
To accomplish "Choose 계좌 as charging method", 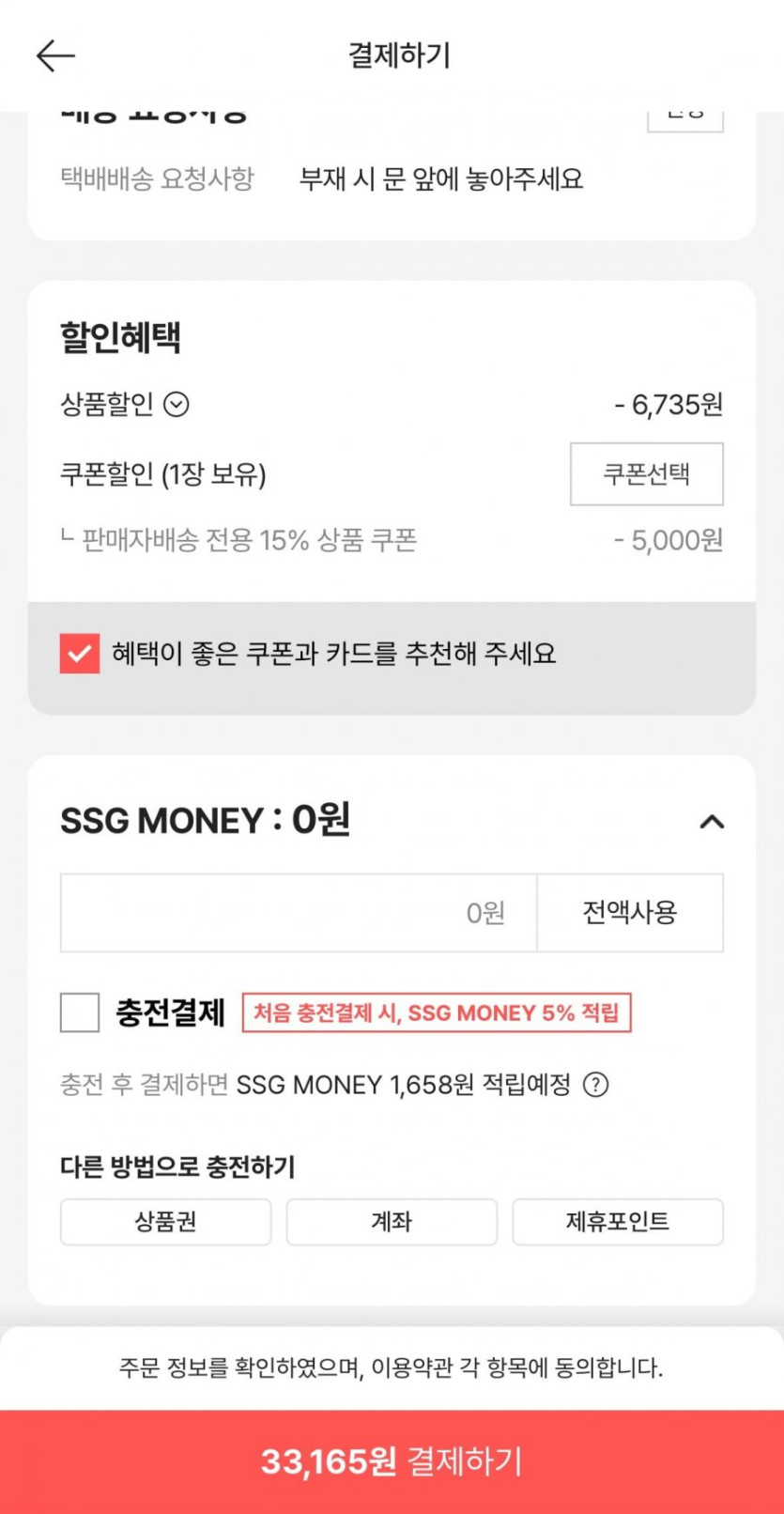I will (x=392, y=1222).
